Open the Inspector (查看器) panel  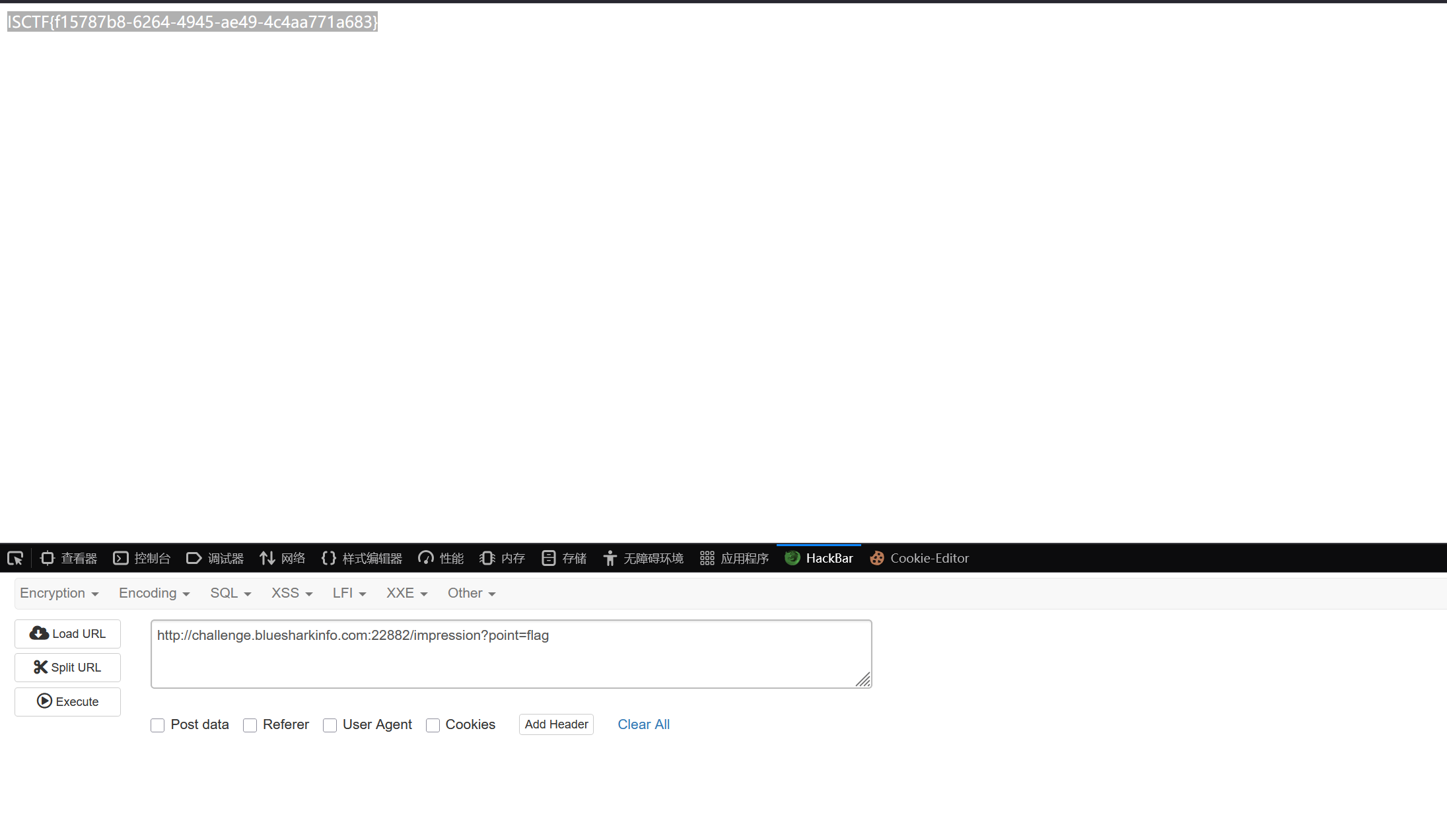[x=69, y=559]
